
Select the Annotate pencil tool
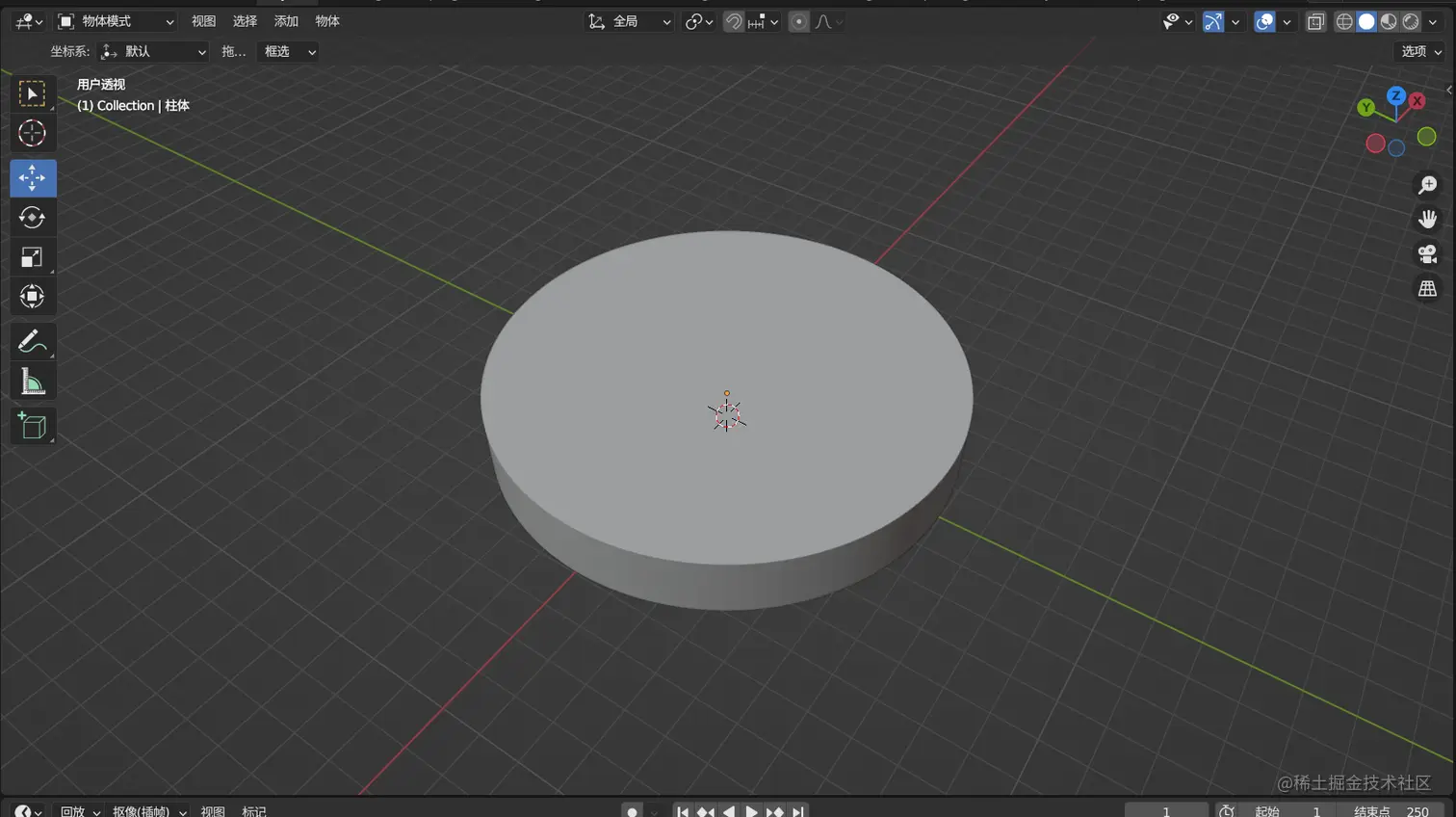pyautogui.click(x=32, y=342)
